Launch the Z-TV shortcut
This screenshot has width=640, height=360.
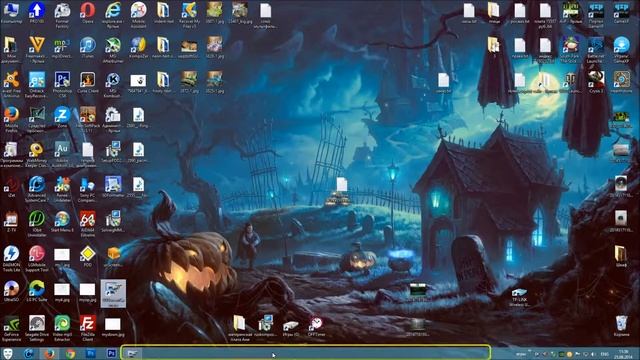click(11, 221)
